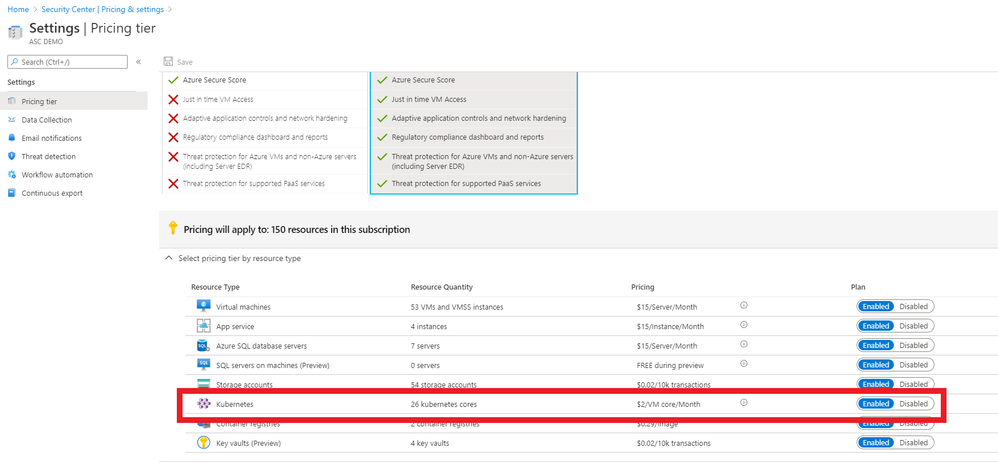Collapse the settings sidebar with chevron
The image size is (998, 463).
click(138, 62)
